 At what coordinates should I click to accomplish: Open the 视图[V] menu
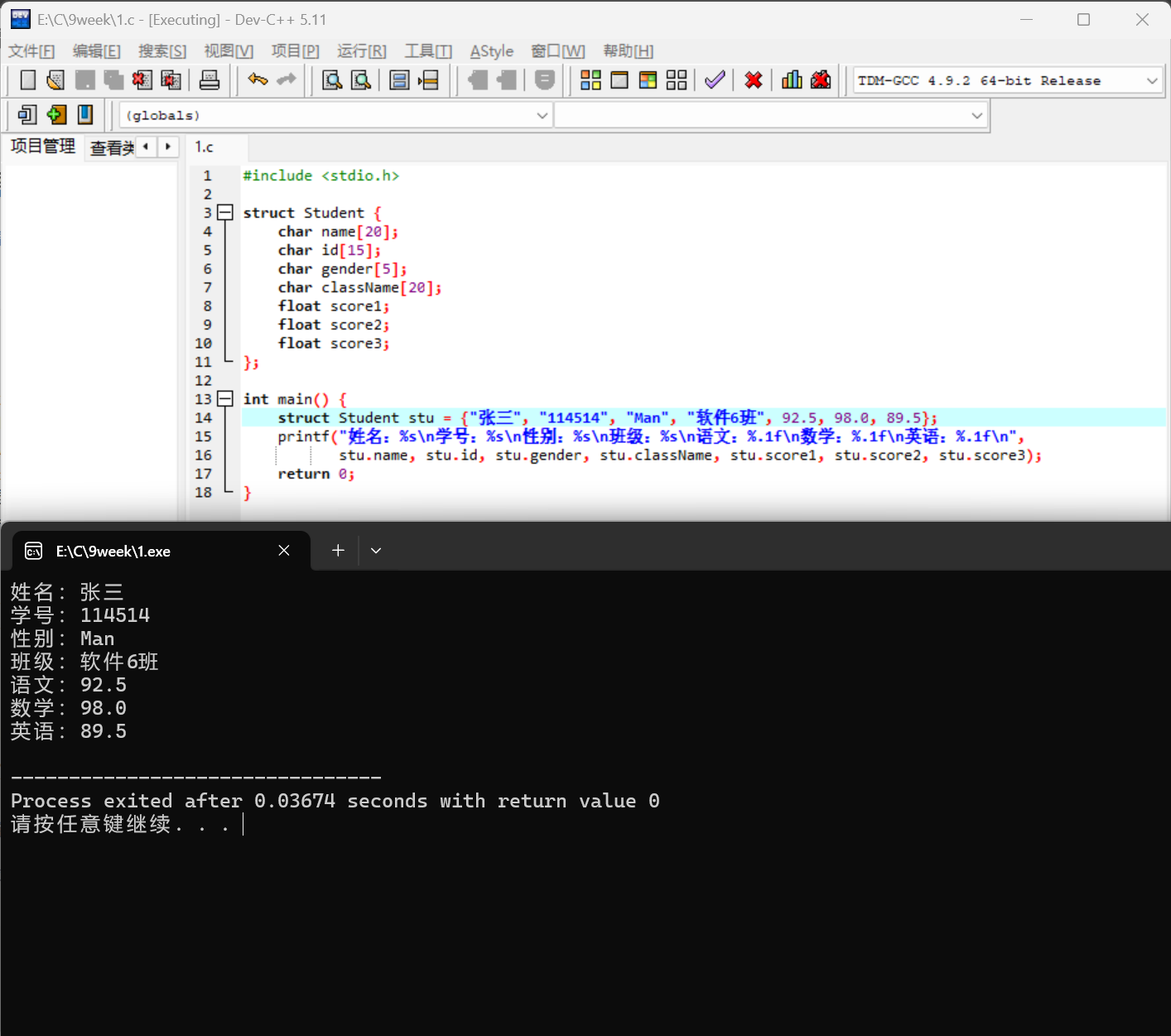pyautogui.click(x=229, y=51)
